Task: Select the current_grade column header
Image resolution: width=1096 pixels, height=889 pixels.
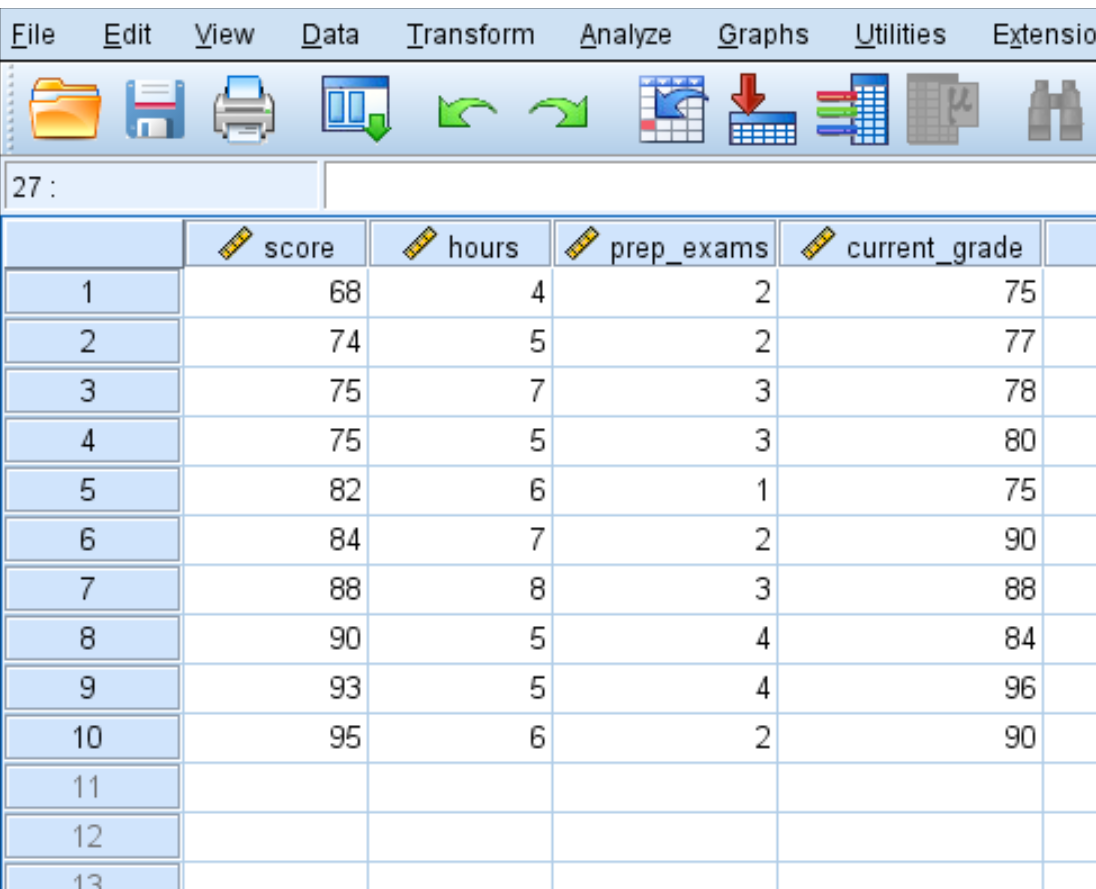Action: pyautogui.click(x=910, y=246)
